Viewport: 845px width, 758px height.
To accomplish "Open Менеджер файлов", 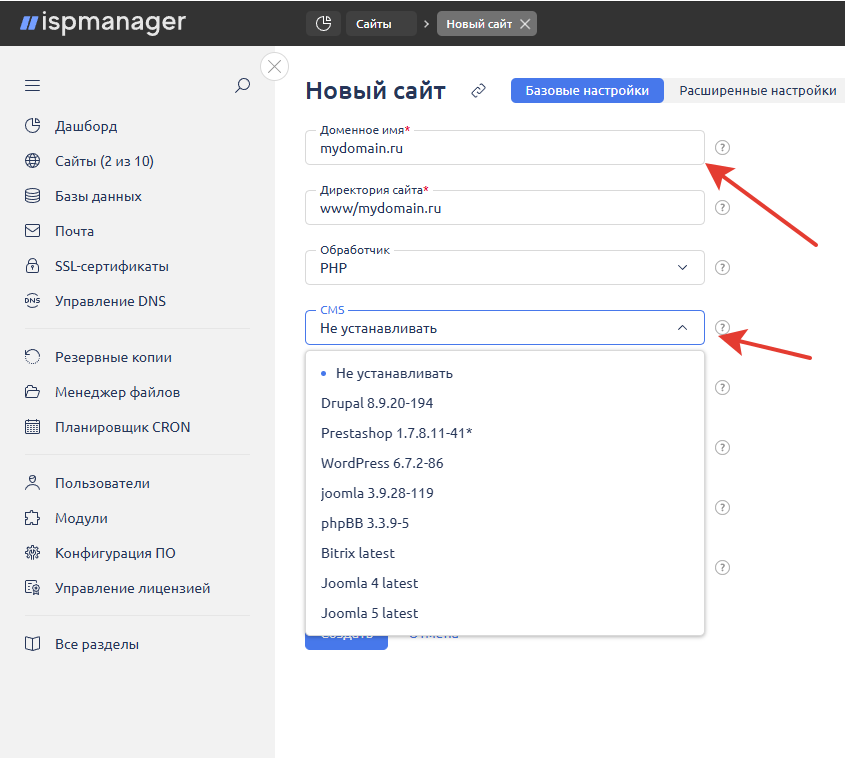I will click(x=117, y=392).
